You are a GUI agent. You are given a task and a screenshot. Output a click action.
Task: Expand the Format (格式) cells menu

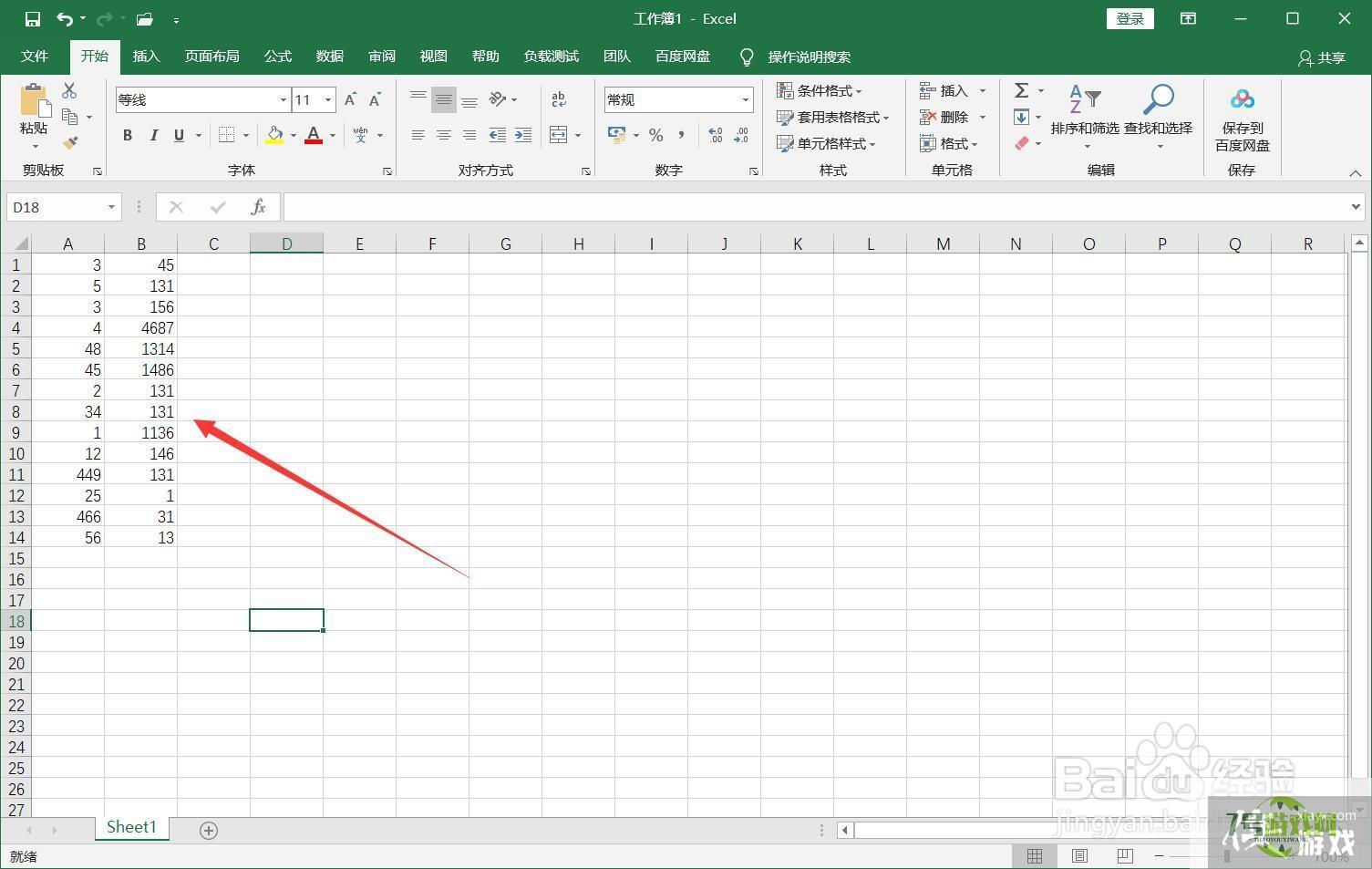[x=949, y=143]
